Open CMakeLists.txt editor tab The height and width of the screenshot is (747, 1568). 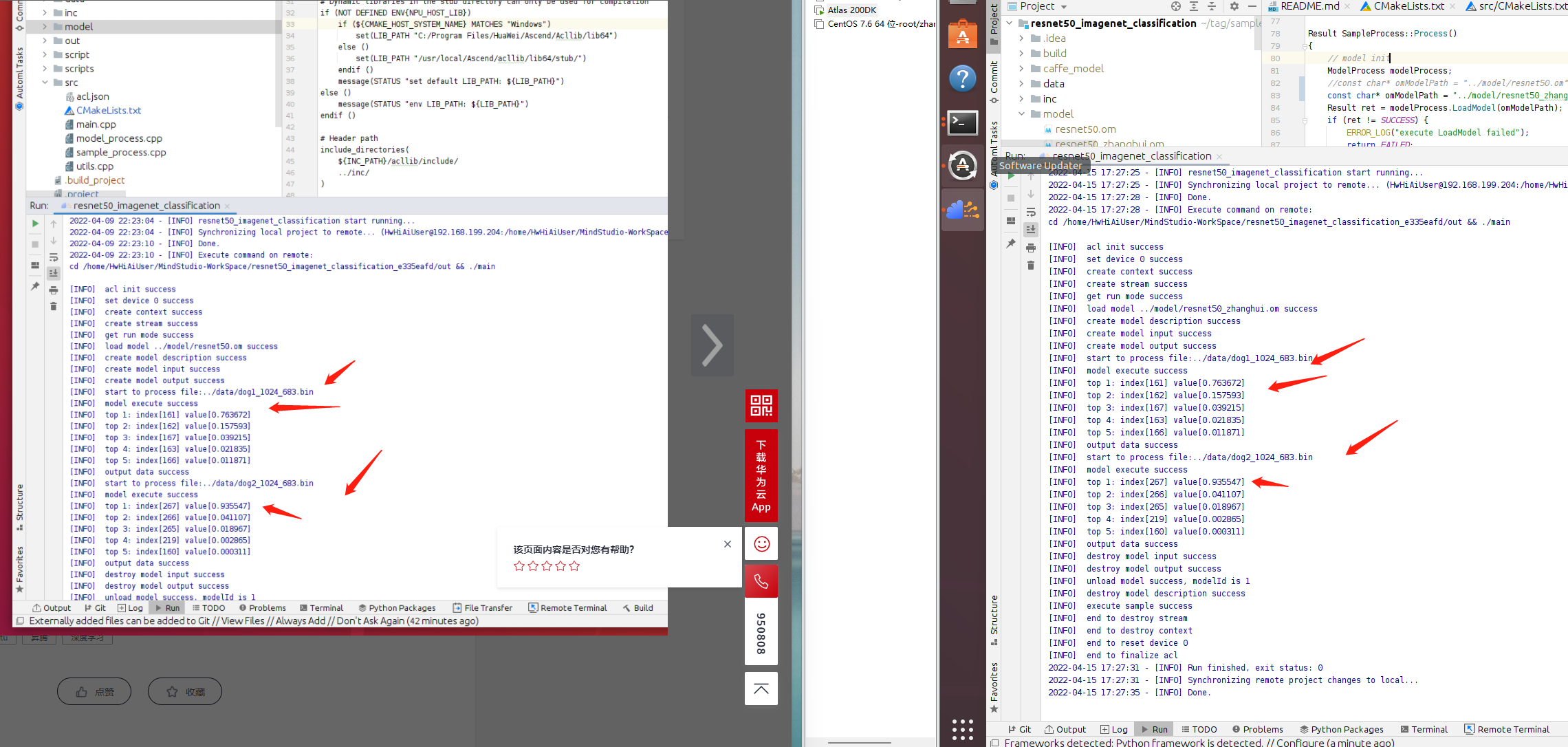pyautogui.click(x=1408, y=6)
